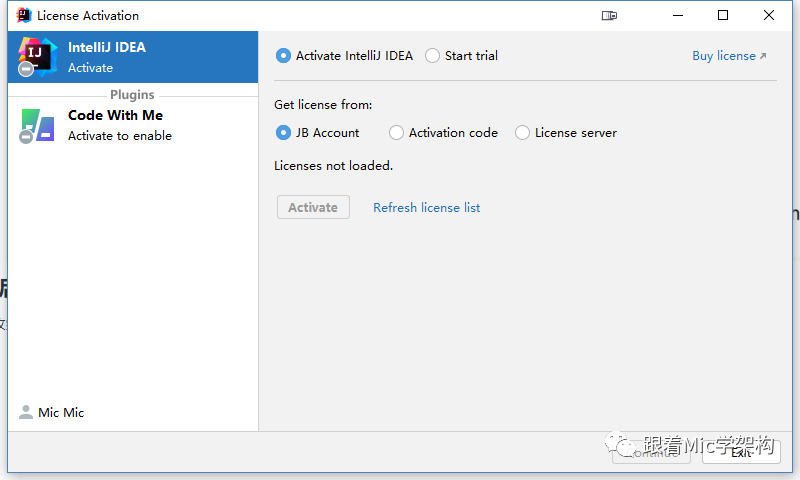The height and width of the screenshot is (480, 800).
Task: Click the 'Licenses not loaded.' message
Action: coord(334,166)
